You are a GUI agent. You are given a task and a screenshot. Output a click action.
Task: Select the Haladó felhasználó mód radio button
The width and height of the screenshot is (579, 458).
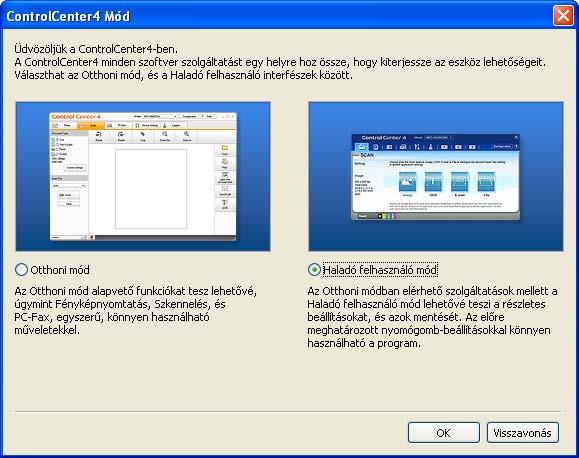pos(314,270)
